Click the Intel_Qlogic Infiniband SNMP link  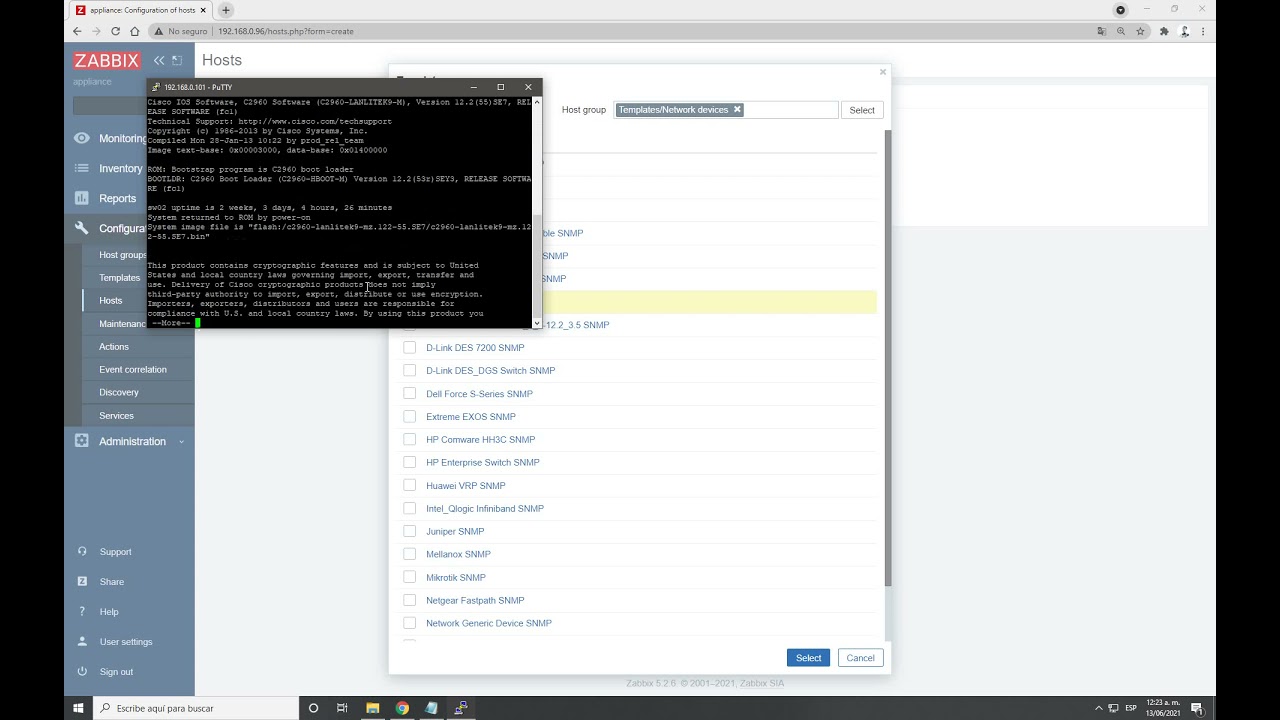[x=485, y=508]
